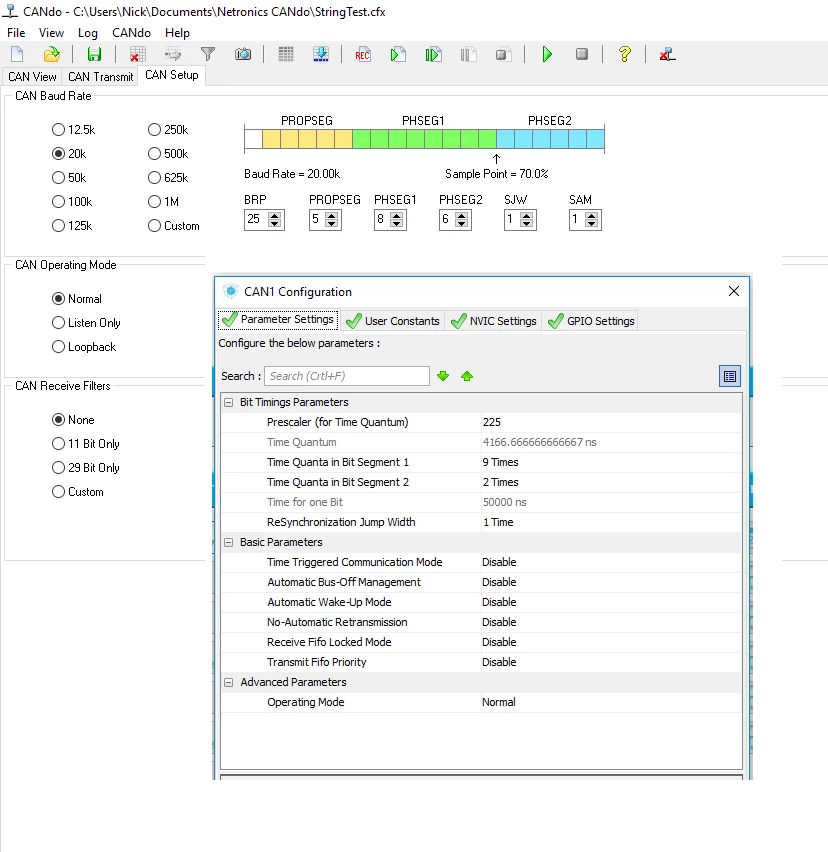The height and width of the screenshot is (852, 828).
Task: Click the disconnect device icon
Action: (667, 54)
